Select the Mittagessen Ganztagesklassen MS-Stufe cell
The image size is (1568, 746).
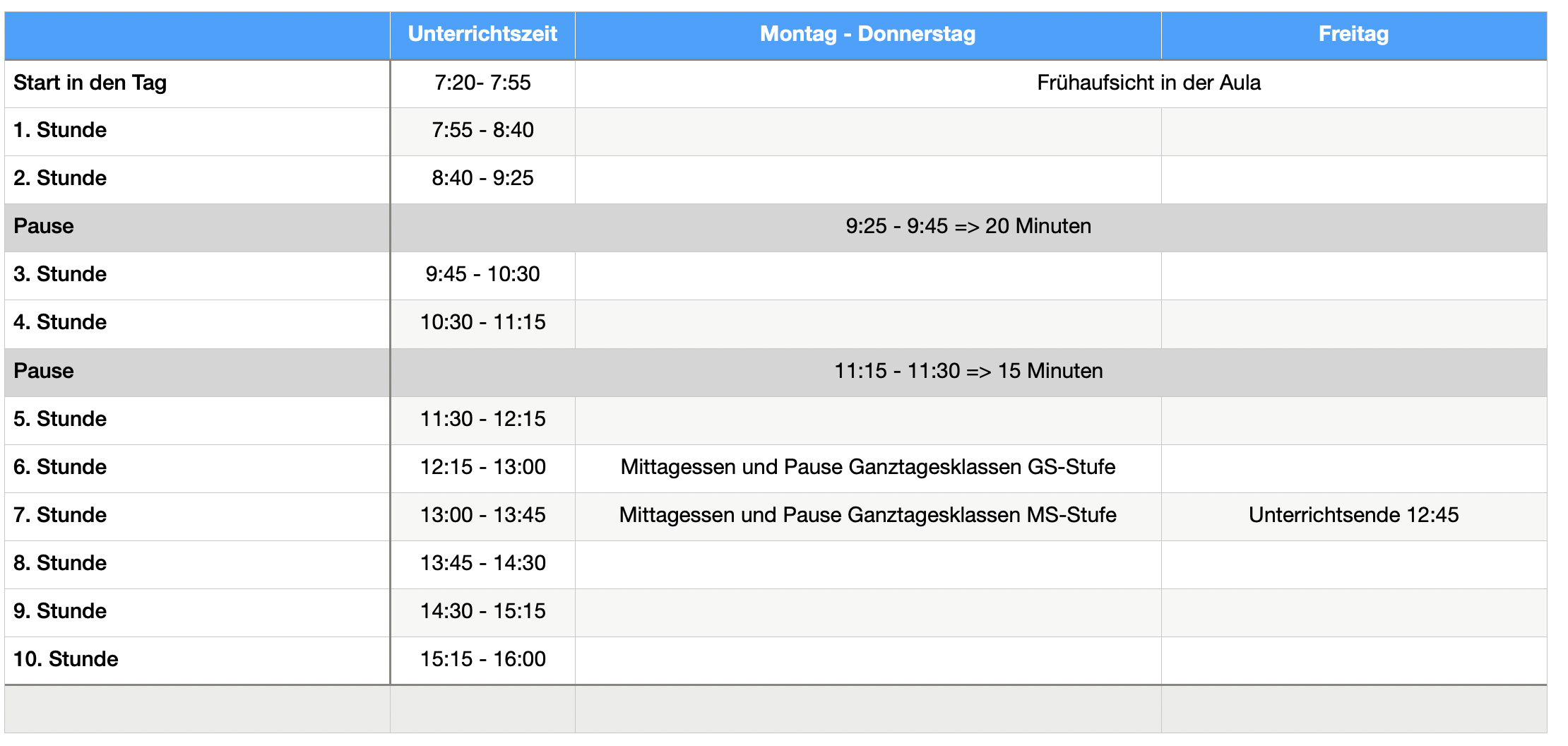coord(868,516)
